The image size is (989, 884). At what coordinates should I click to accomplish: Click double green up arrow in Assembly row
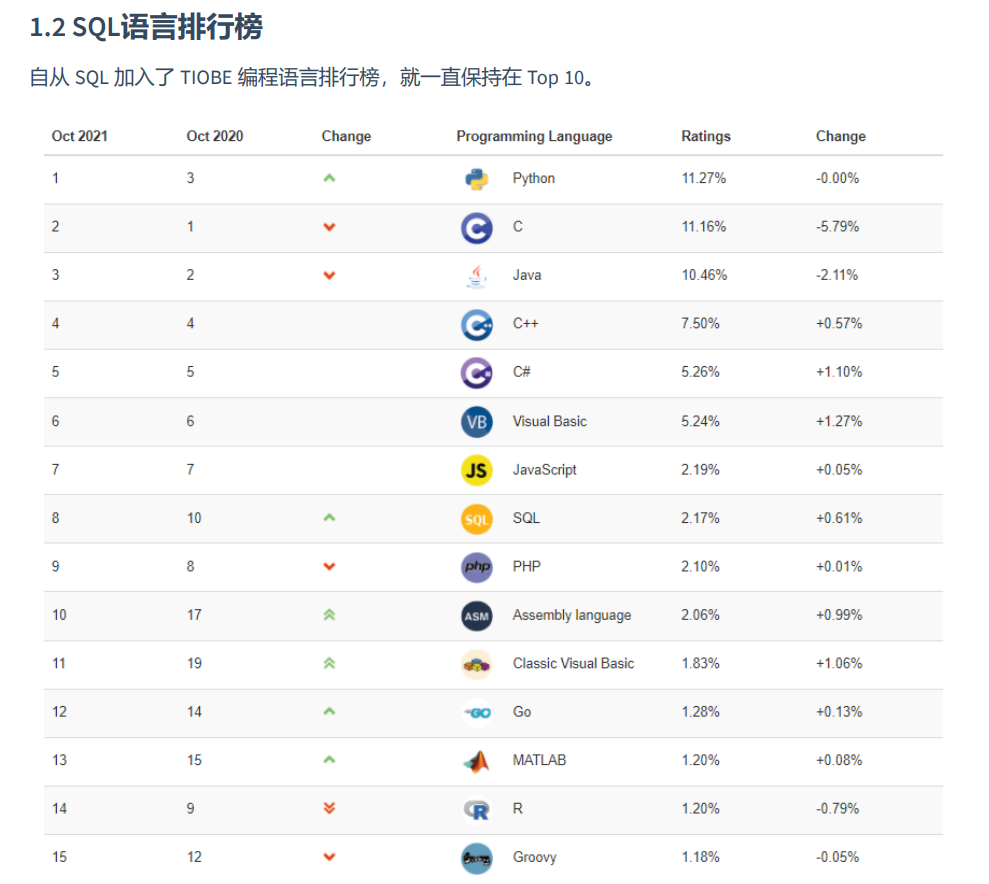[x=329, y=615]
